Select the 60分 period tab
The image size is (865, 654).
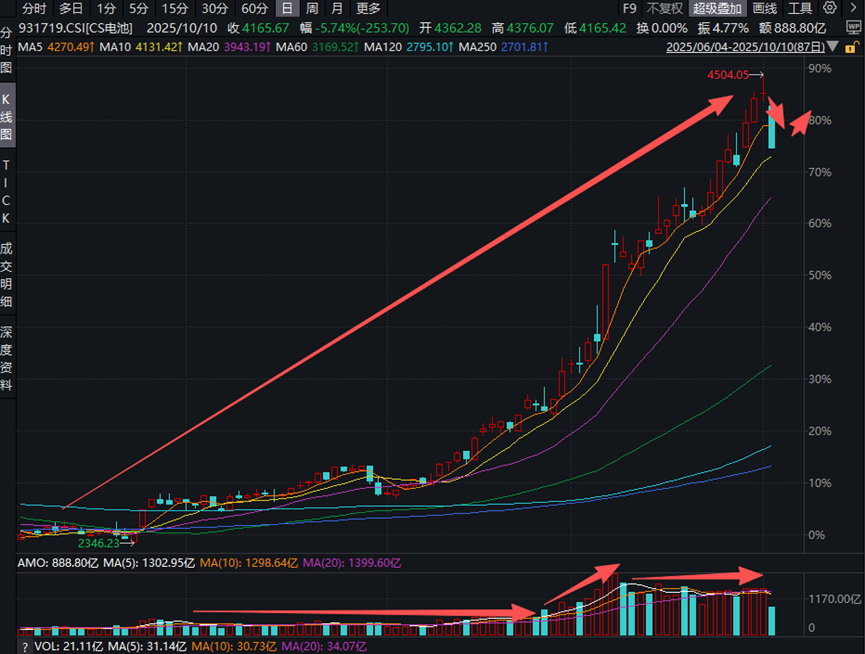coord(254,8)
